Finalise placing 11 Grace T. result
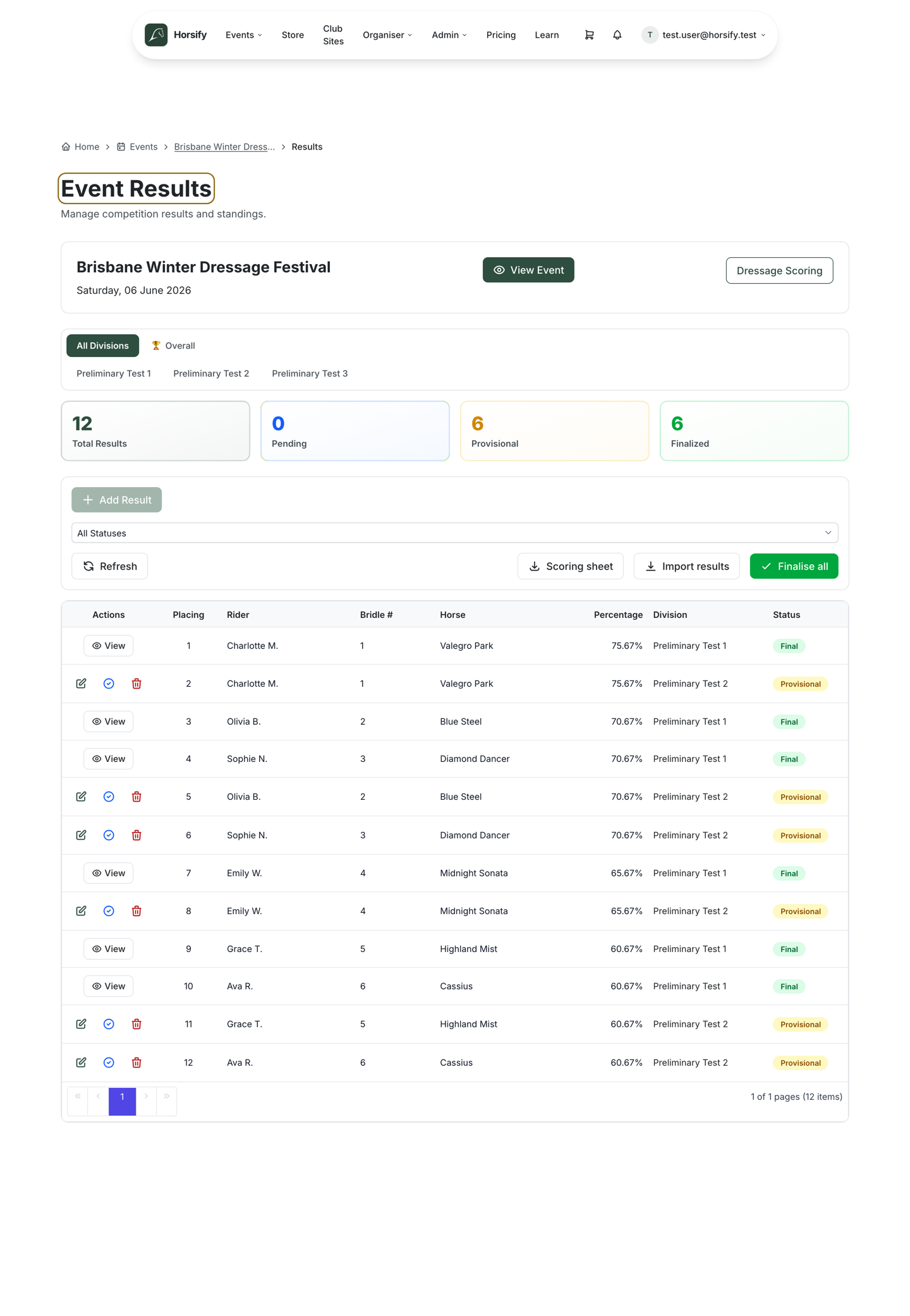Image resolution: width=910 pixels, height=1316 pixels. click(x=109, y=1024)
